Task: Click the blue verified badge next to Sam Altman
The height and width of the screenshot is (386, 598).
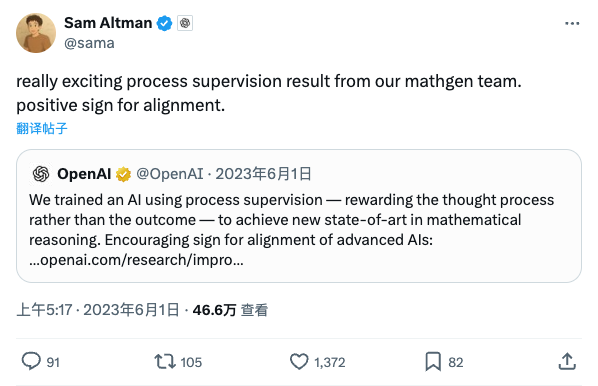Action: [164, 23]
